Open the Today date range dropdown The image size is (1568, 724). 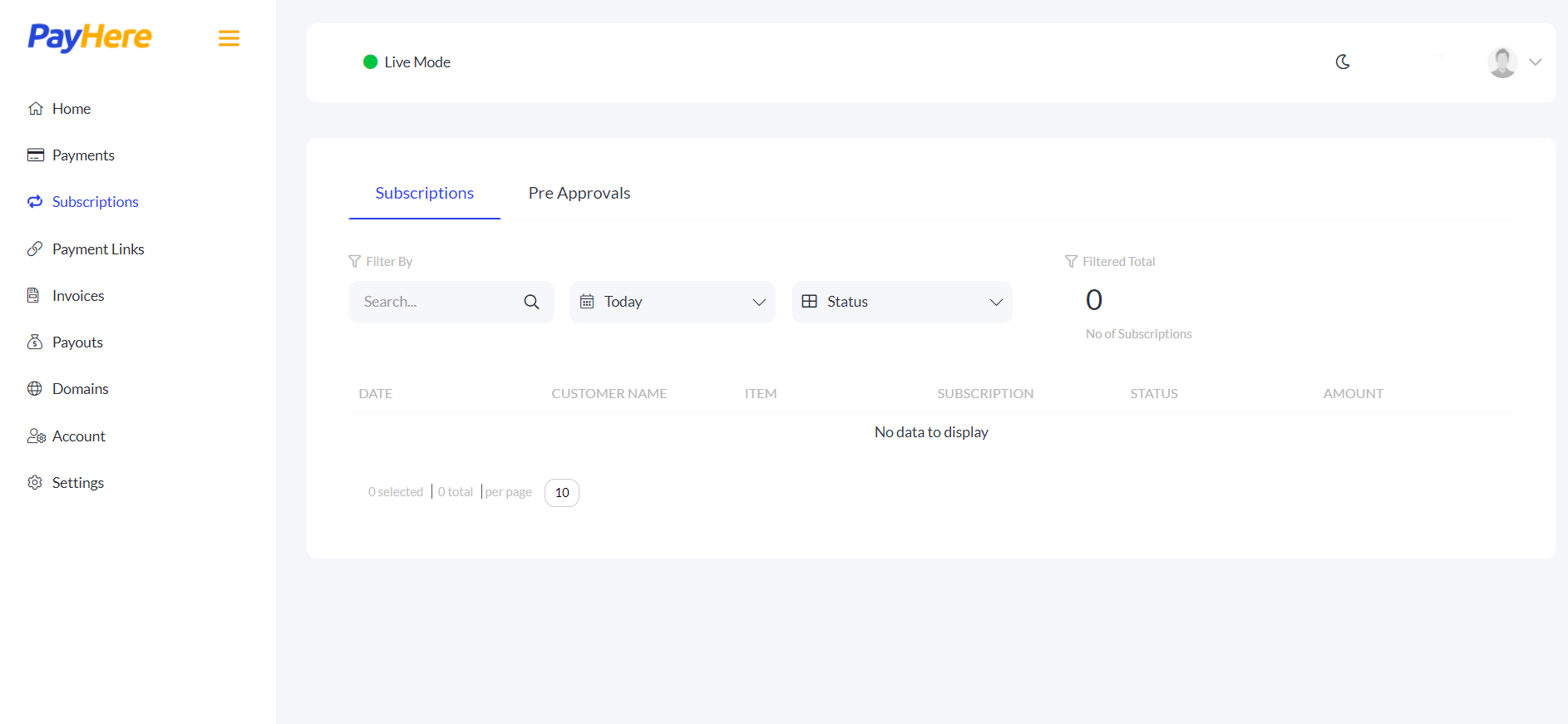tap(673, 302)
